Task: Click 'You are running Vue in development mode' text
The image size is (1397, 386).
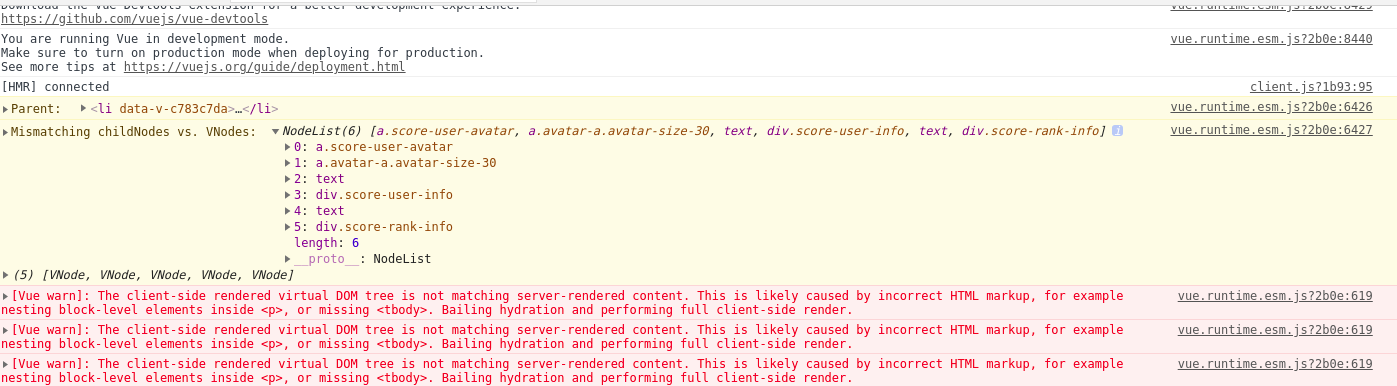Action: (x=145, y=39)
